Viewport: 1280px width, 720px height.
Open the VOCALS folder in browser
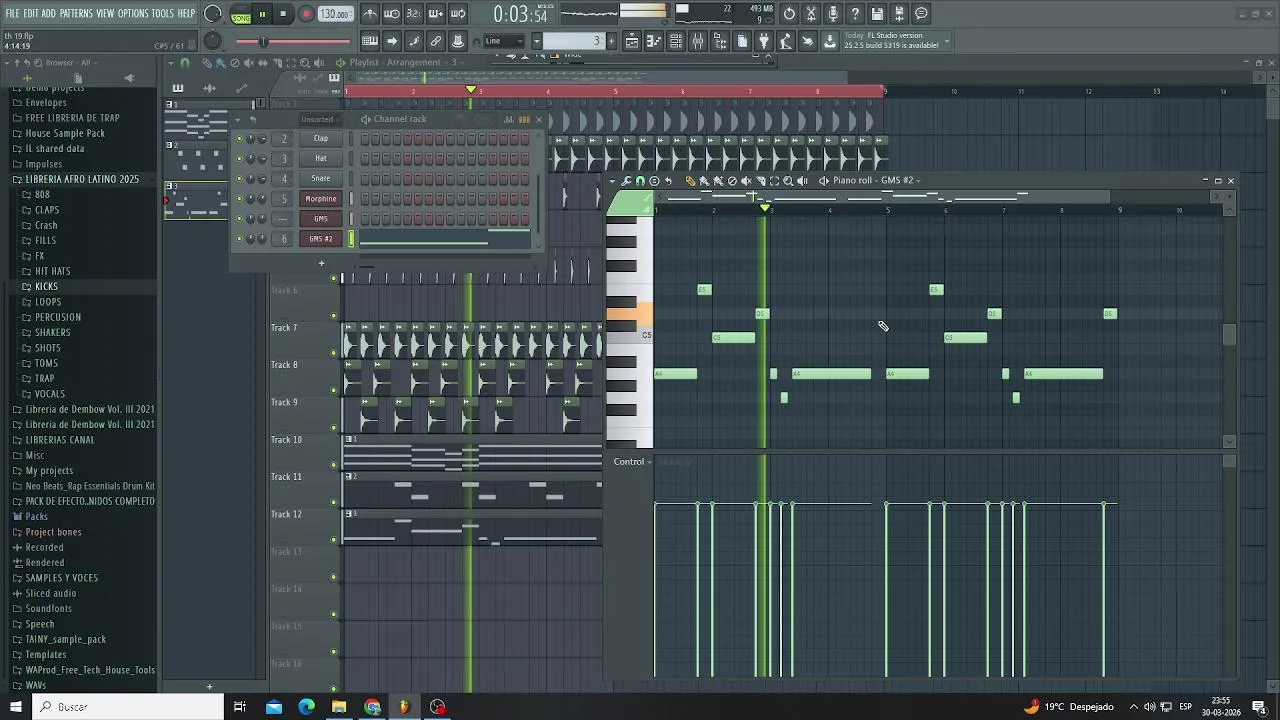pyautogui.click(x=49, y=394)
